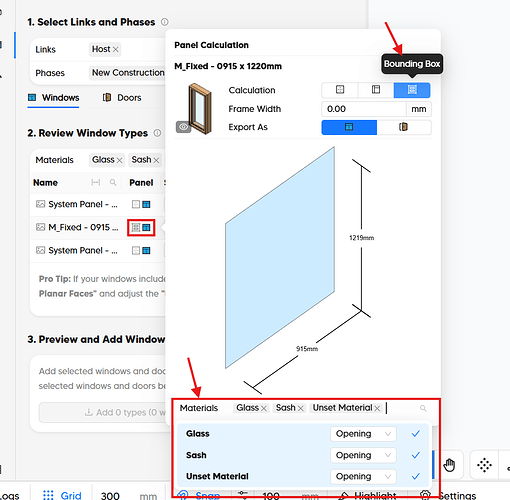Select the hand pan tool

(449, 465)
